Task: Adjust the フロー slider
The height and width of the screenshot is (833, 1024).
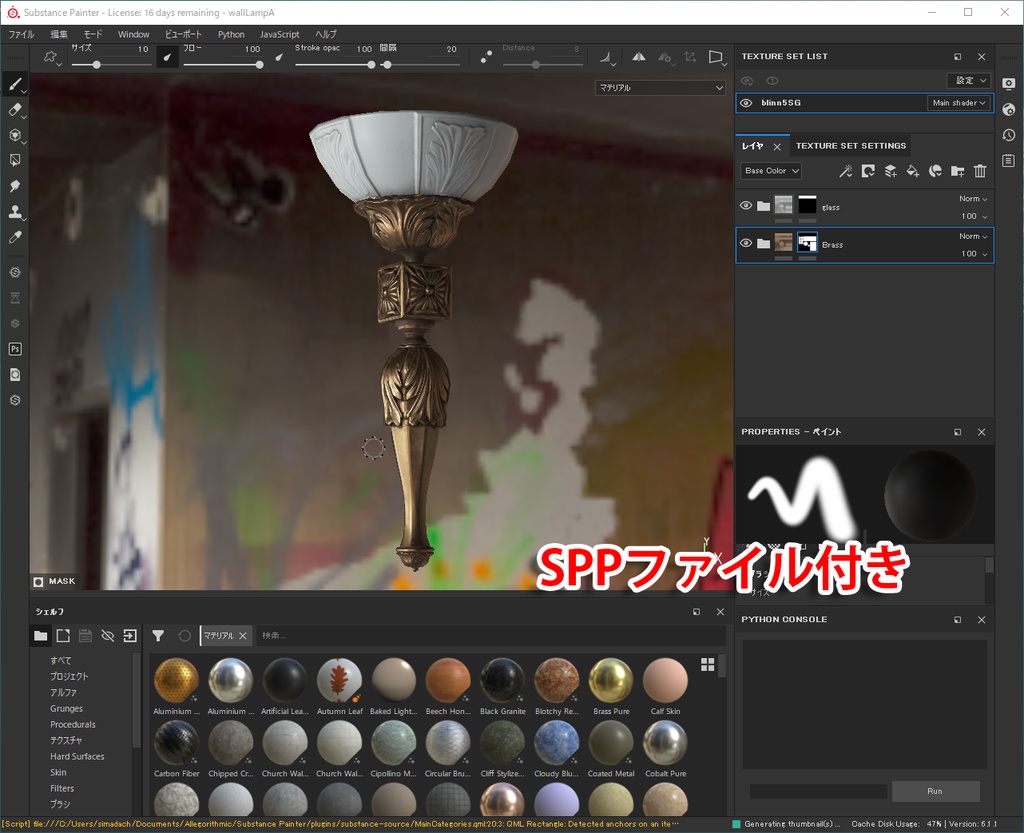Action: [x=223, y=65]
